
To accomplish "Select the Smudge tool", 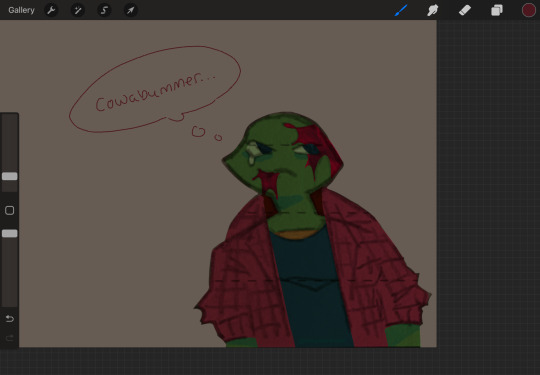I will (x=433, y=10).
